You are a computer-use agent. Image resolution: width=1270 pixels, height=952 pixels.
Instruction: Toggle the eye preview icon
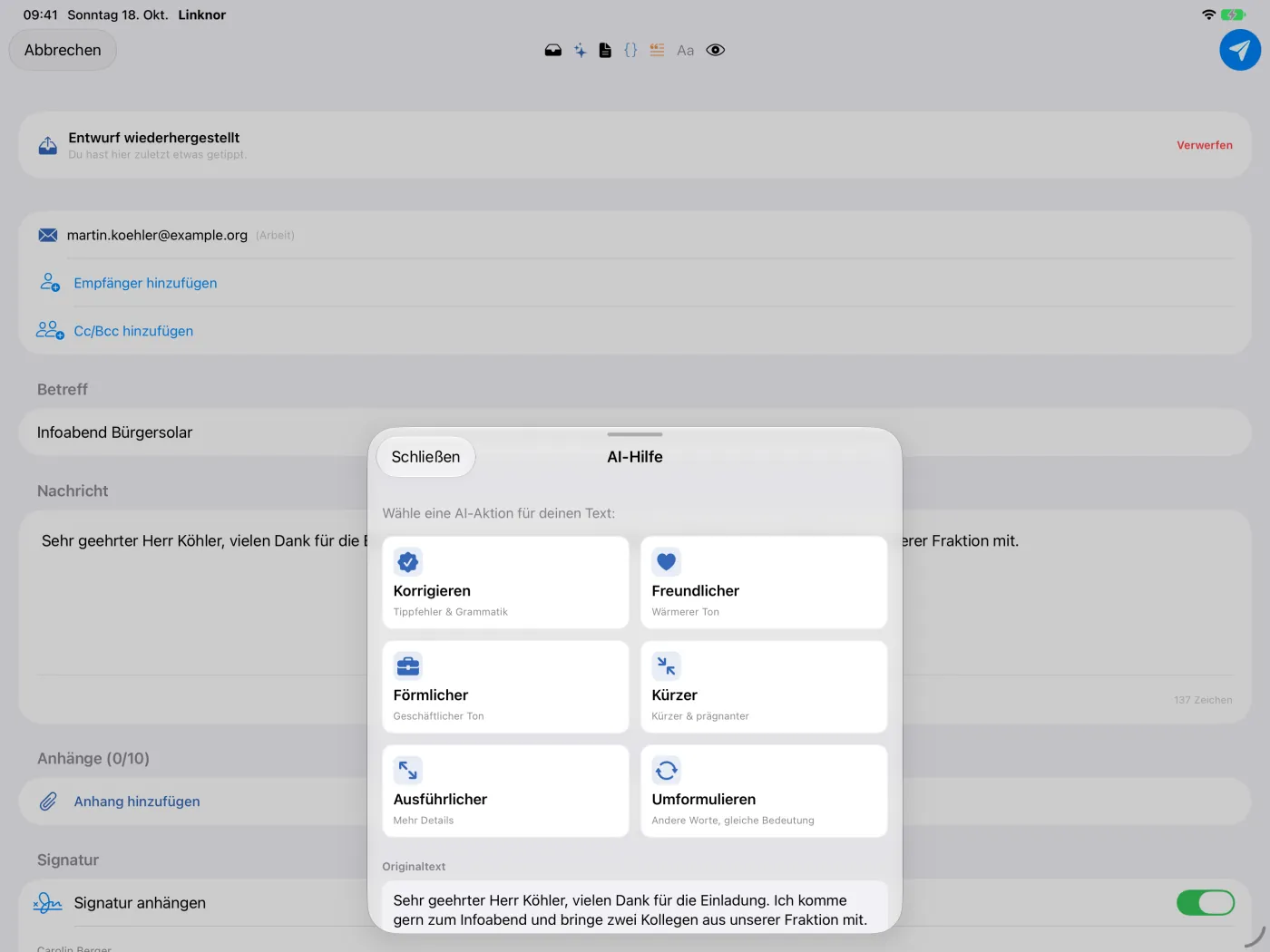(x=716, y=51)
